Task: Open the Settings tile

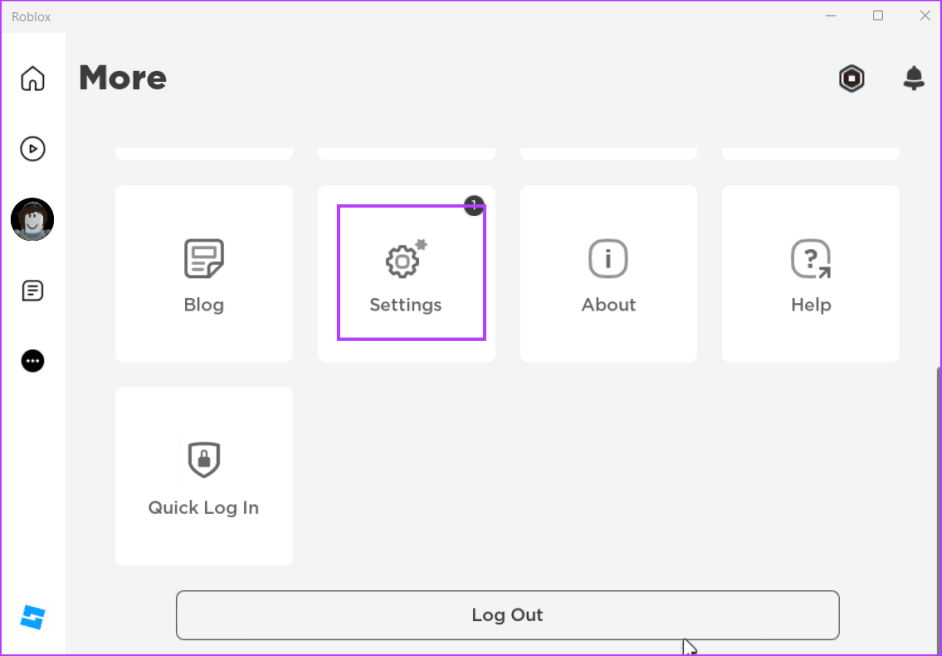Action: [406, 274]
